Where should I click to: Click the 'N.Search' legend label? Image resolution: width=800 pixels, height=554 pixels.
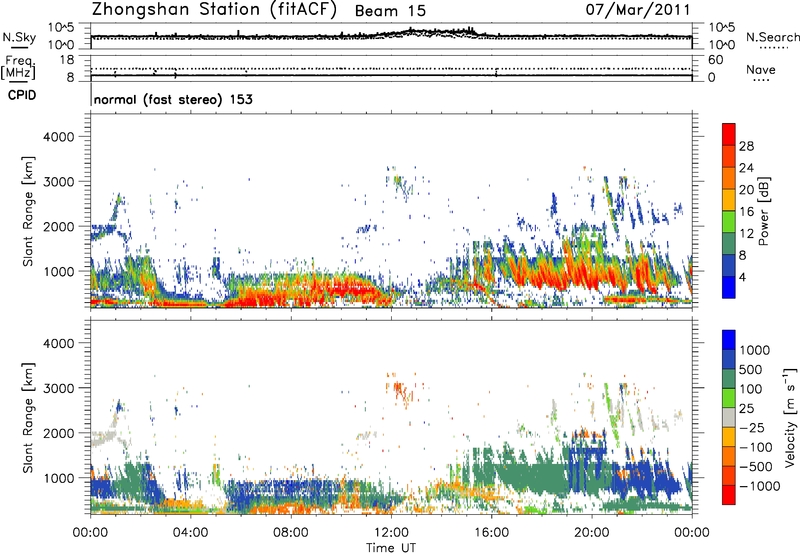772,37
